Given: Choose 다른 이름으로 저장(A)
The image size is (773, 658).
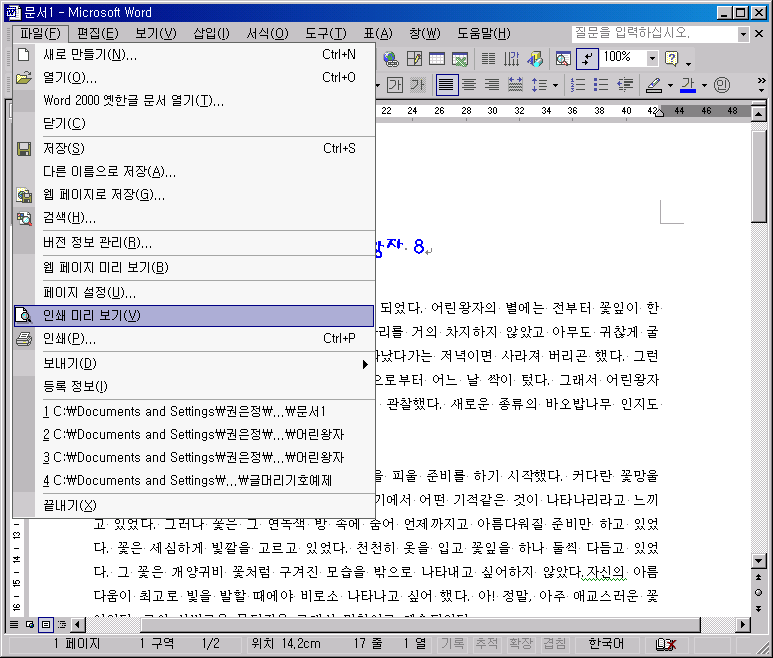Looking at the screenshot, I should pos(195,172).
